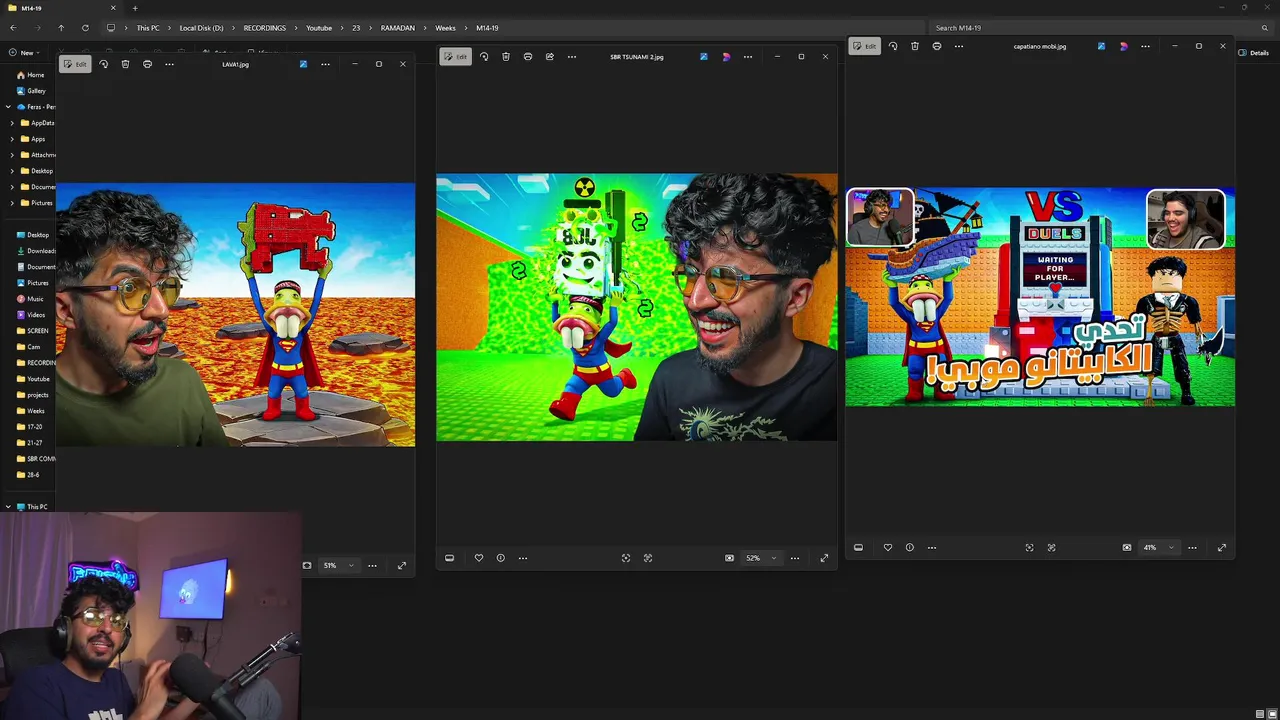1280x720 pixels.
Task: Open 41% zoom dropdown in capatiano mobi
Action: point(1158,547)
